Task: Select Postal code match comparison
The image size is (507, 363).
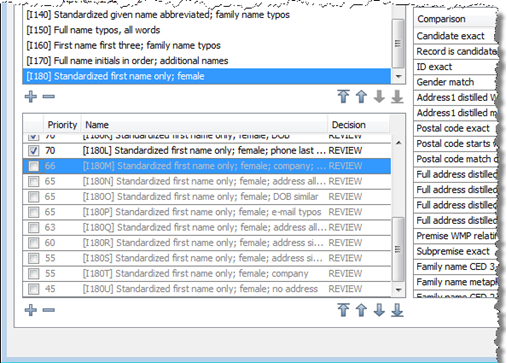Action: tap(456, 159)
